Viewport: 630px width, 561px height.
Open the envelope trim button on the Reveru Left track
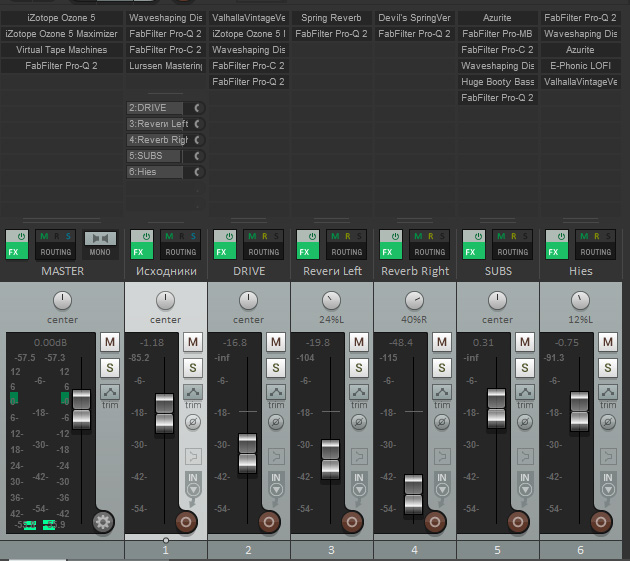click(359, 392)
